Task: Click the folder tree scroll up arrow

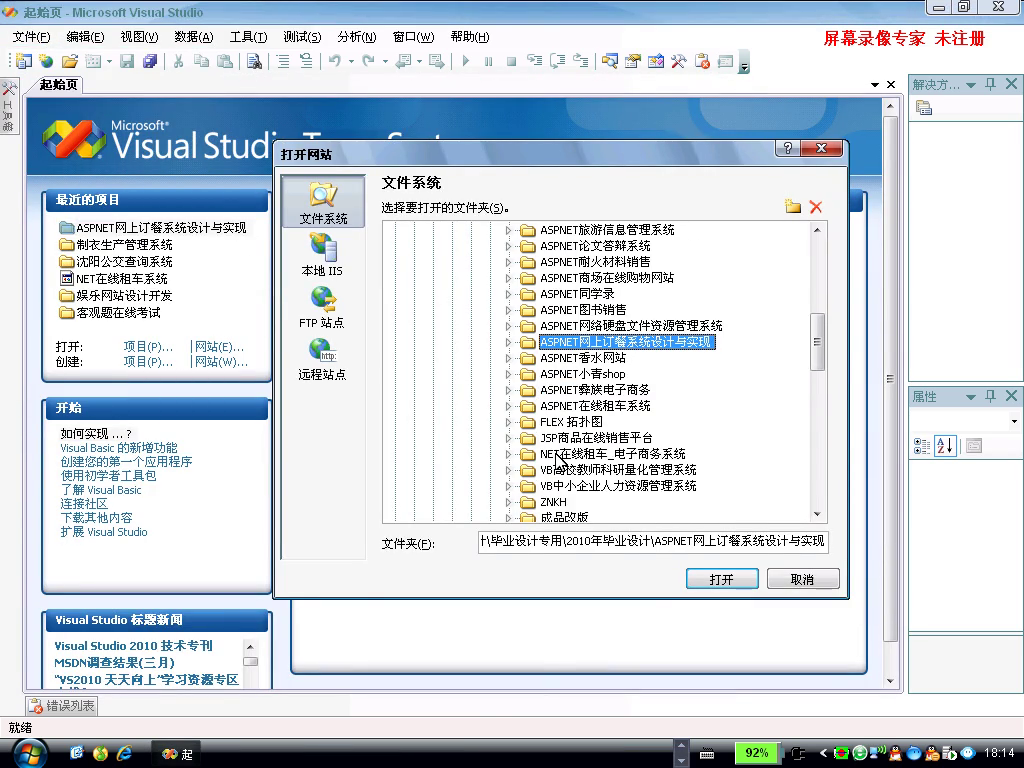Action: click(x=817, y=230)
